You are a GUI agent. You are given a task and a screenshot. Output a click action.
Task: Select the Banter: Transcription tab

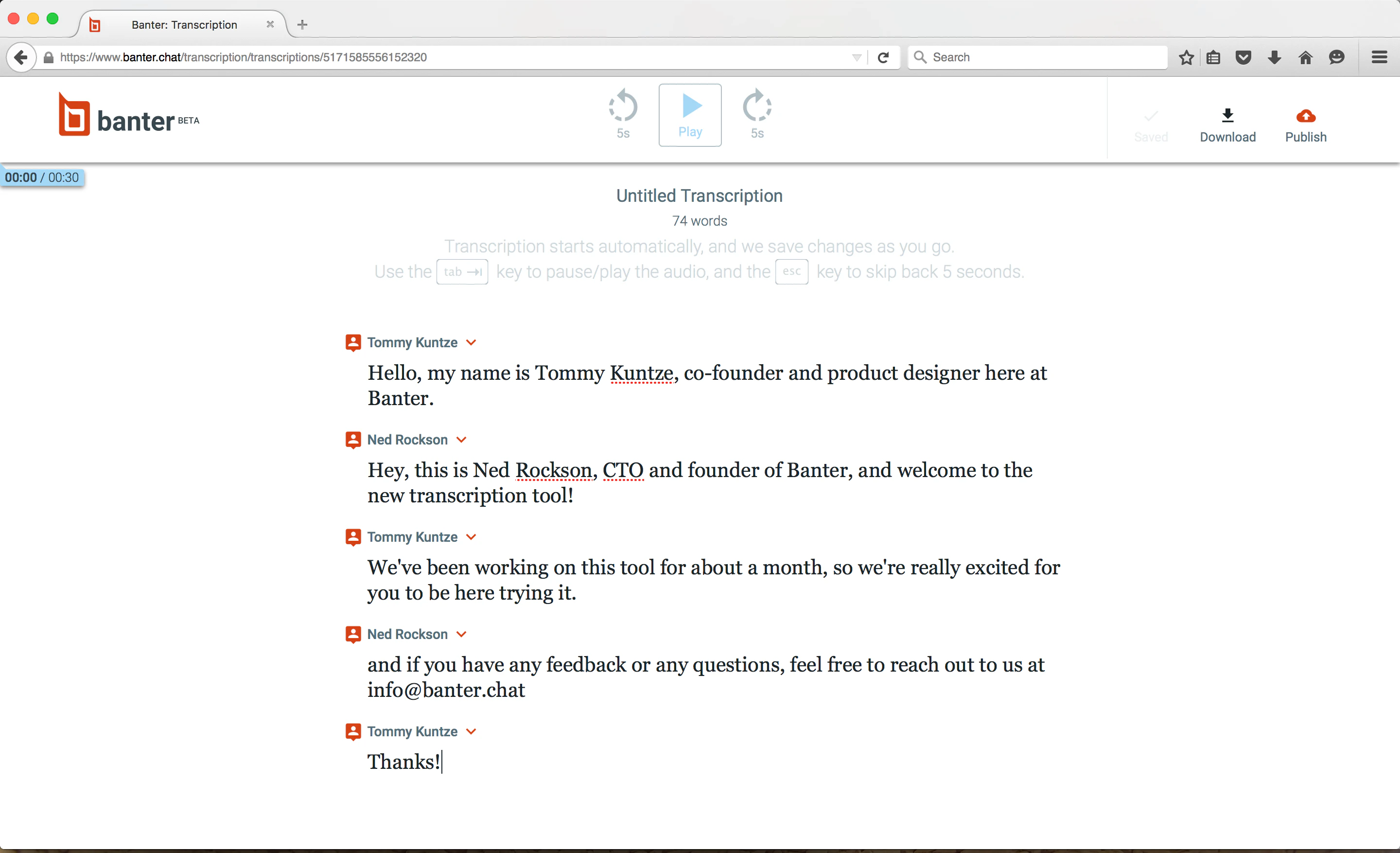click(184, 24)
